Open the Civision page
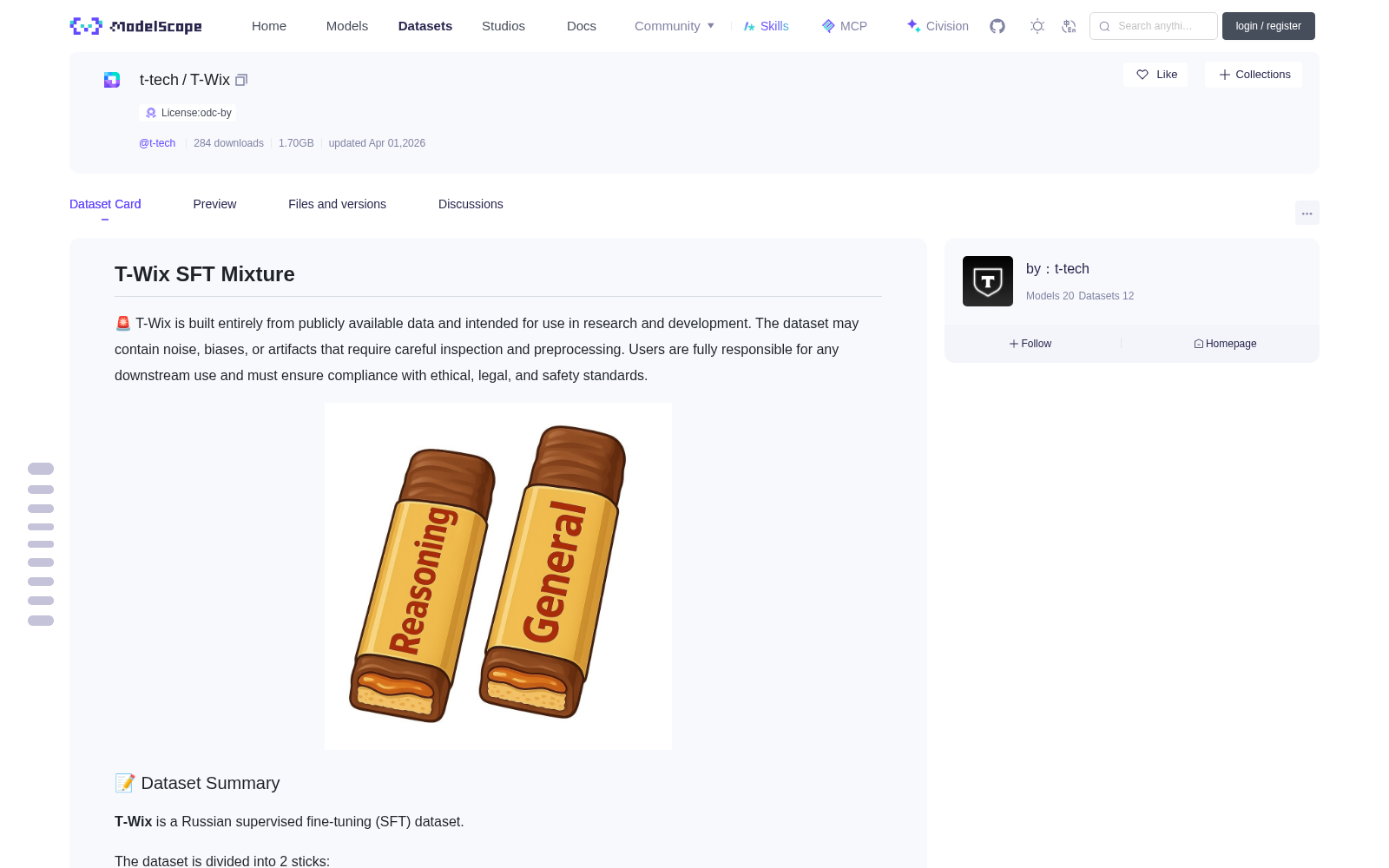 pos(938,26)
